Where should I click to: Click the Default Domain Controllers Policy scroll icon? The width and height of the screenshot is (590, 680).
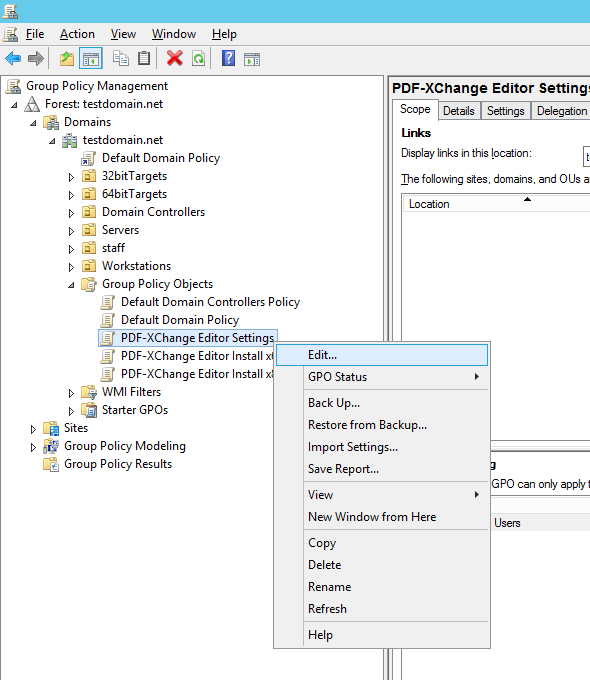pos(108,302)
